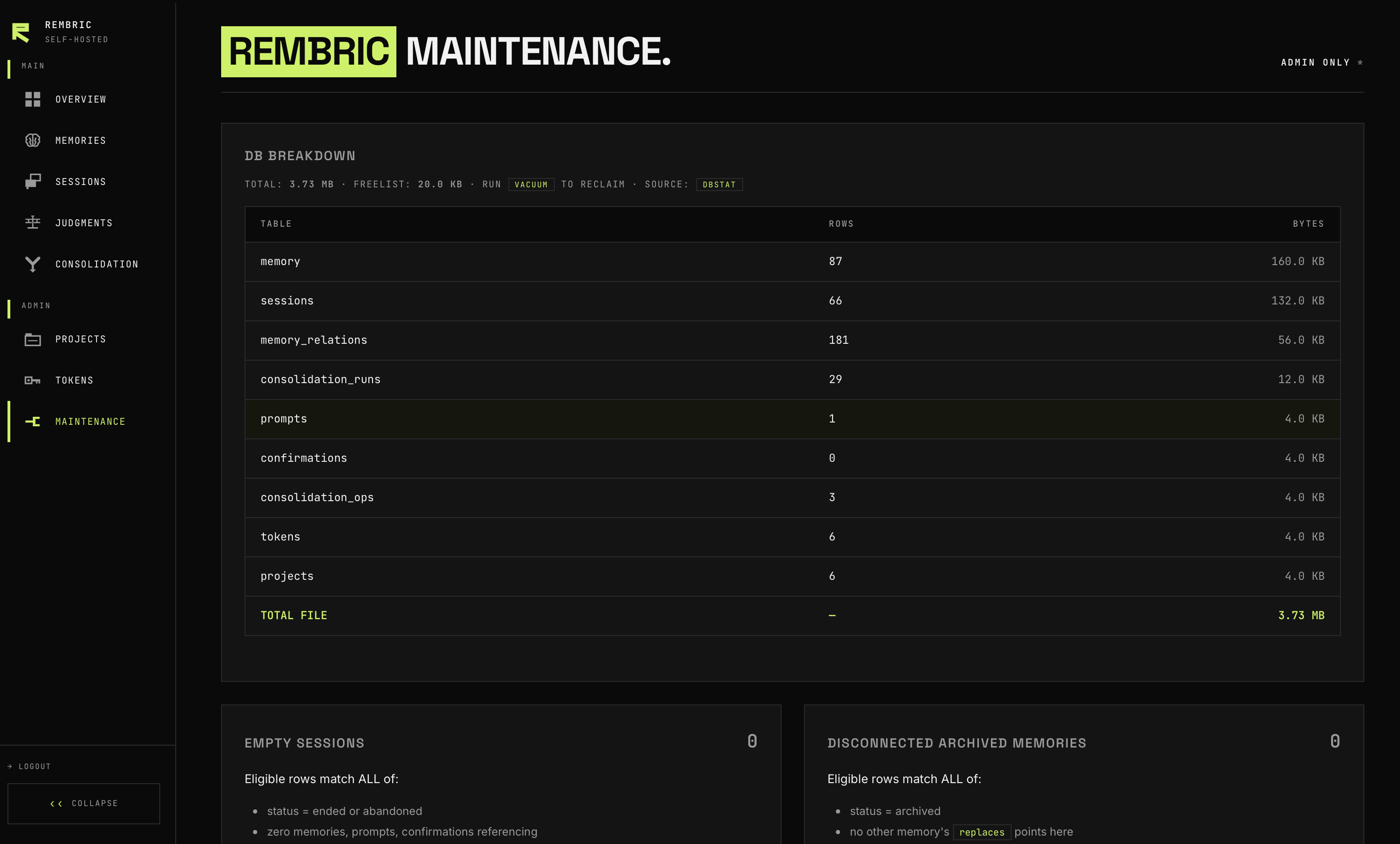The width and height of the screenshot is (1400, 844).
Task: Click the 160.0 KB bytes value
Action: tap(1297, 261)
